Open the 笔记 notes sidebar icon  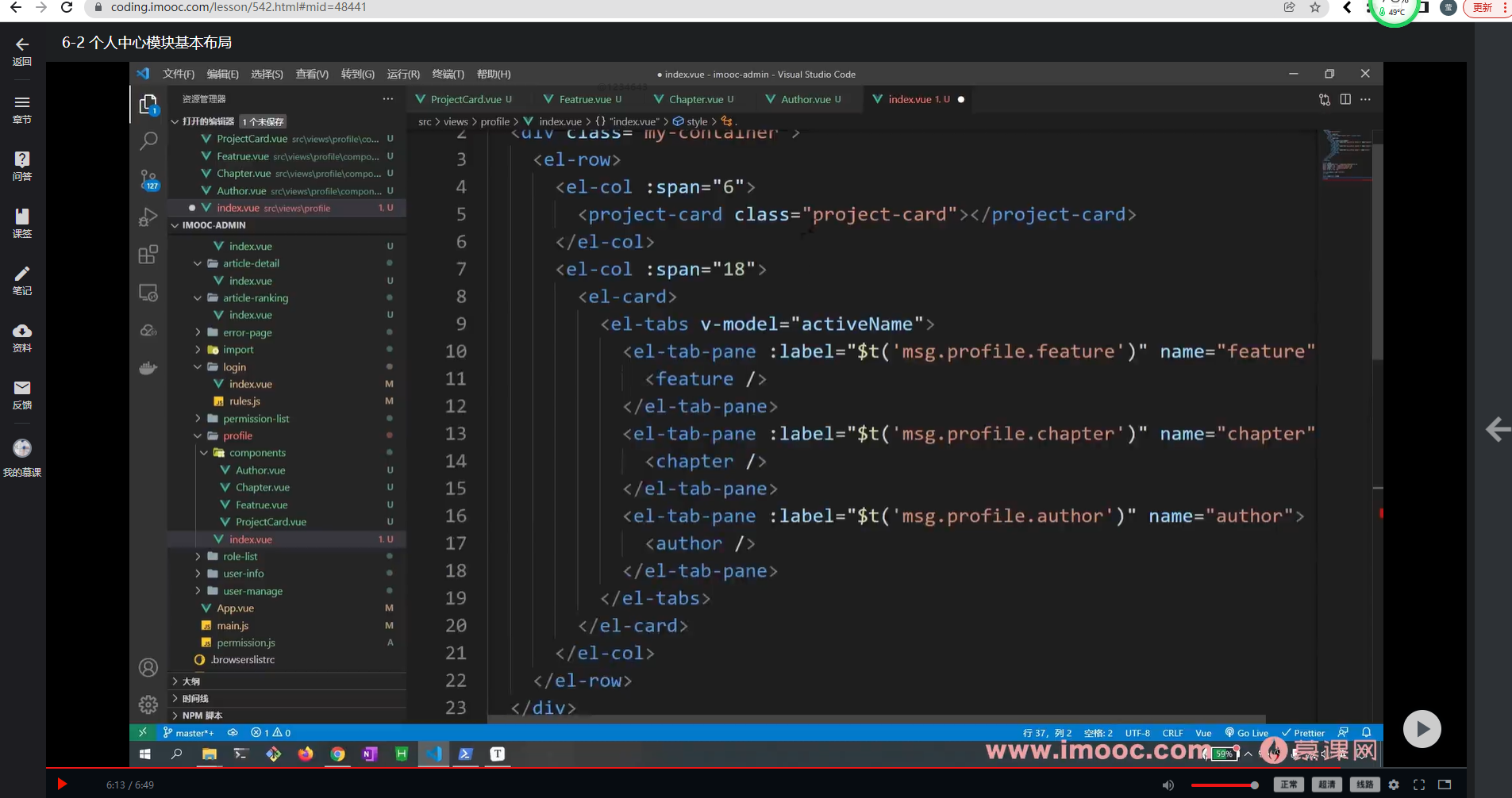coord(22,281)
